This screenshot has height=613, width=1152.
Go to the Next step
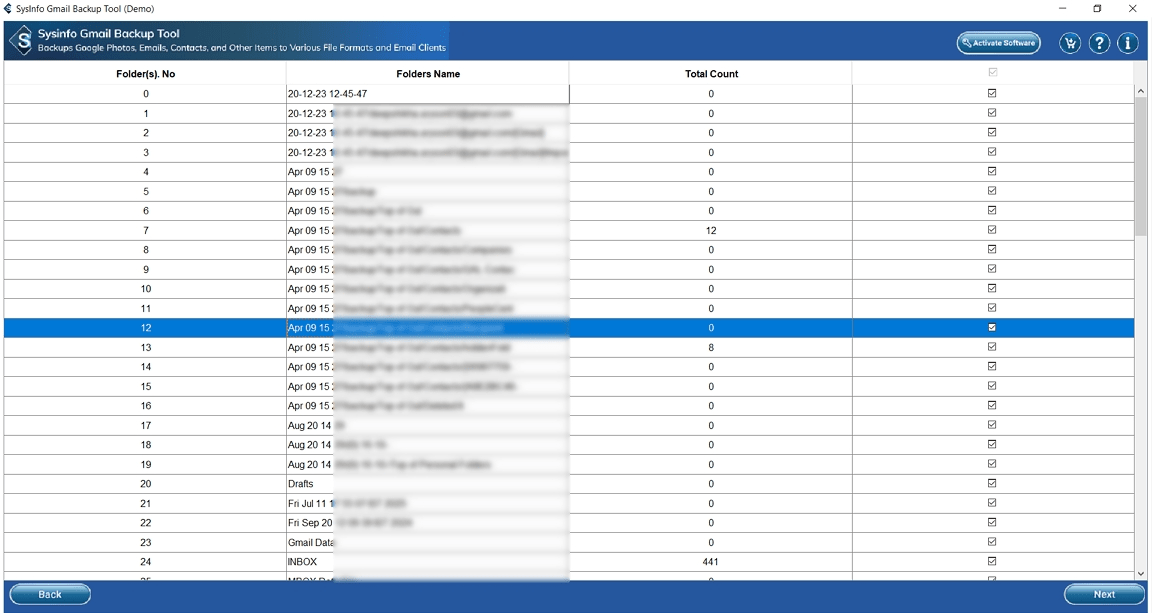click(1104, 595)
